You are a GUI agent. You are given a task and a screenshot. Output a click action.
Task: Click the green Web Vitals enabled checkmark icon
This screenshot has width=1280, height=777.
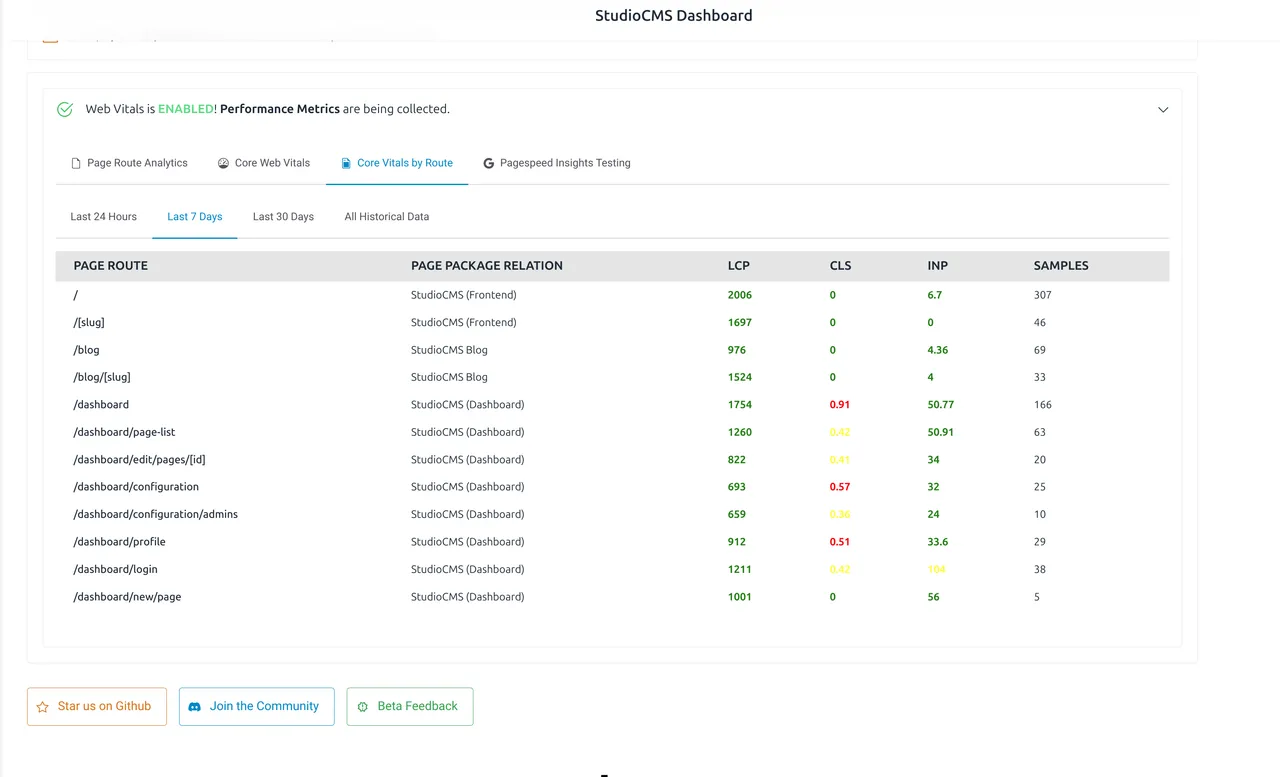click(65, 110)
